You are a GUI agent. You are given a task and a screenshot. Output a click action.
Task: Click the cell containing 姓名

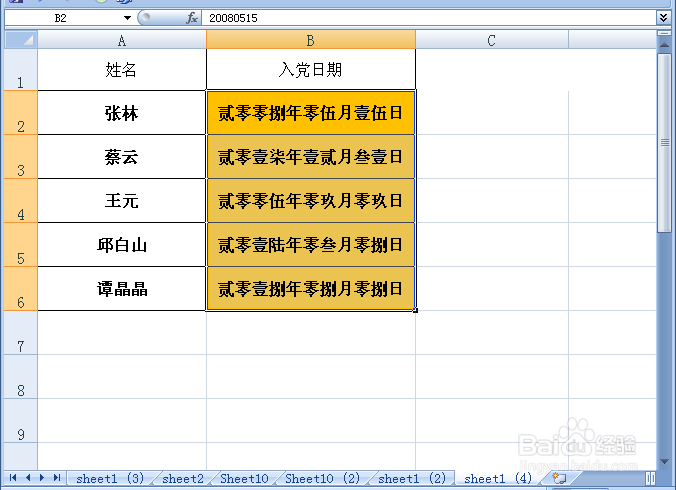(122, 70)
